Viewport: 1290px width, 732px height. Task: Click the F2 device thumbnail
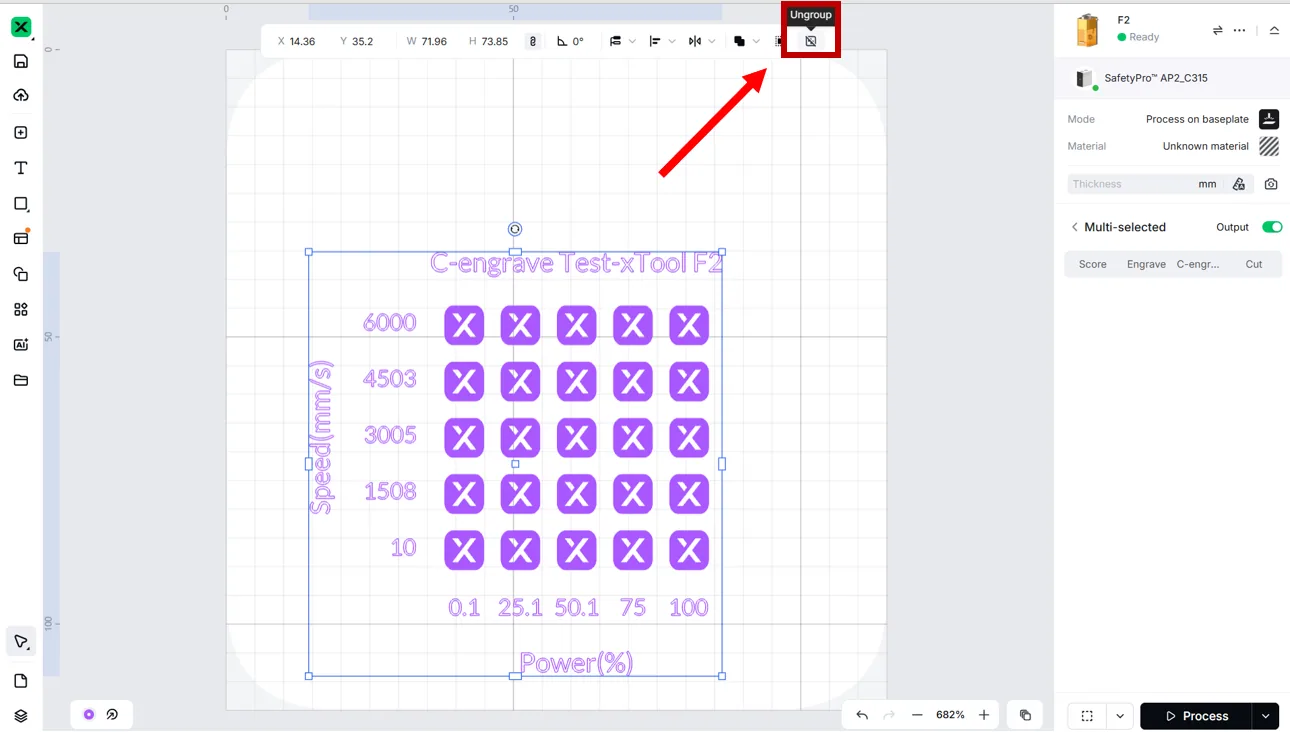(1087, 30)
